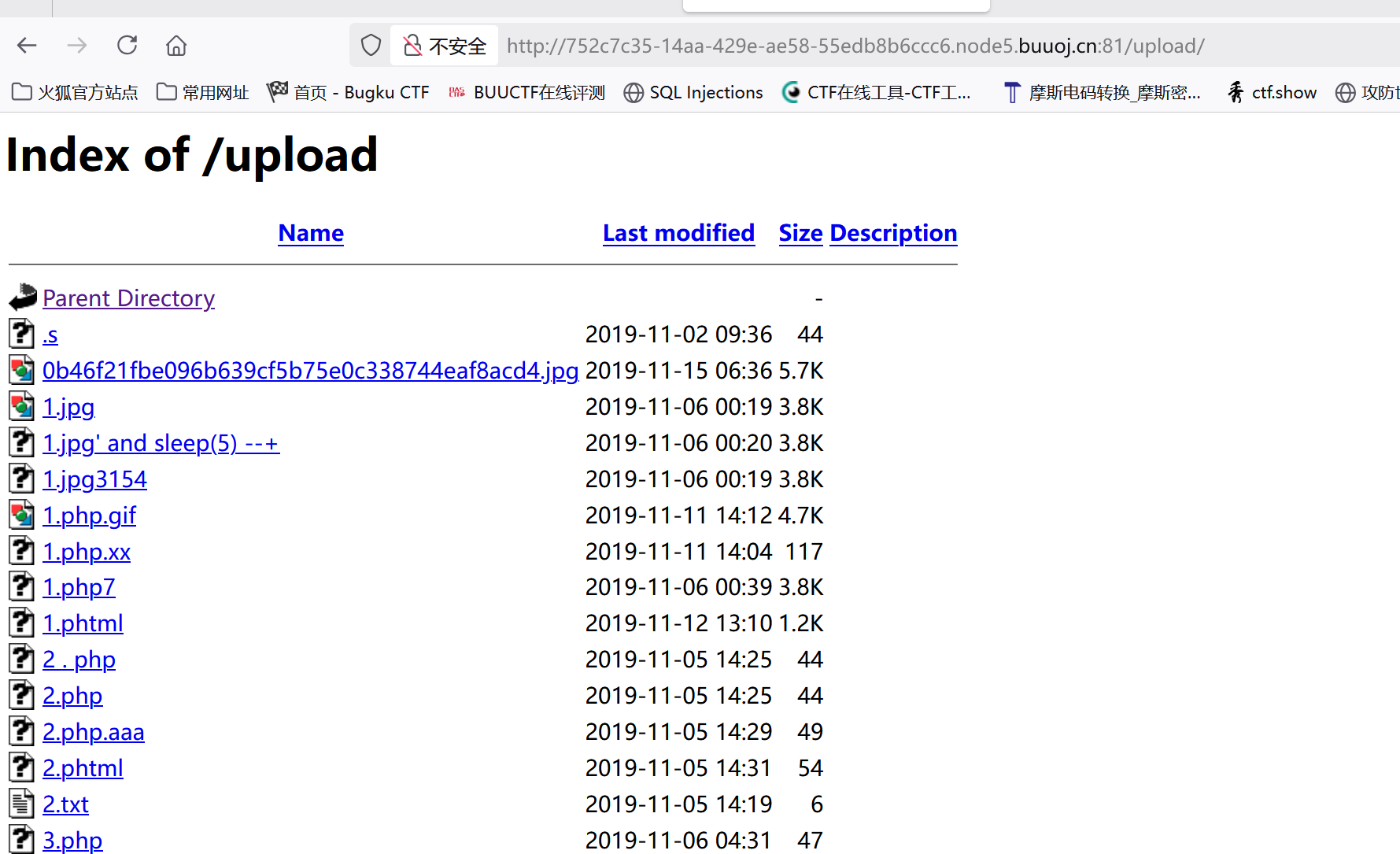
Task: Open 0b46f21fbe096b639cf5b75e0c338744eaf8acd4.jpg
Action: [311, 371]
